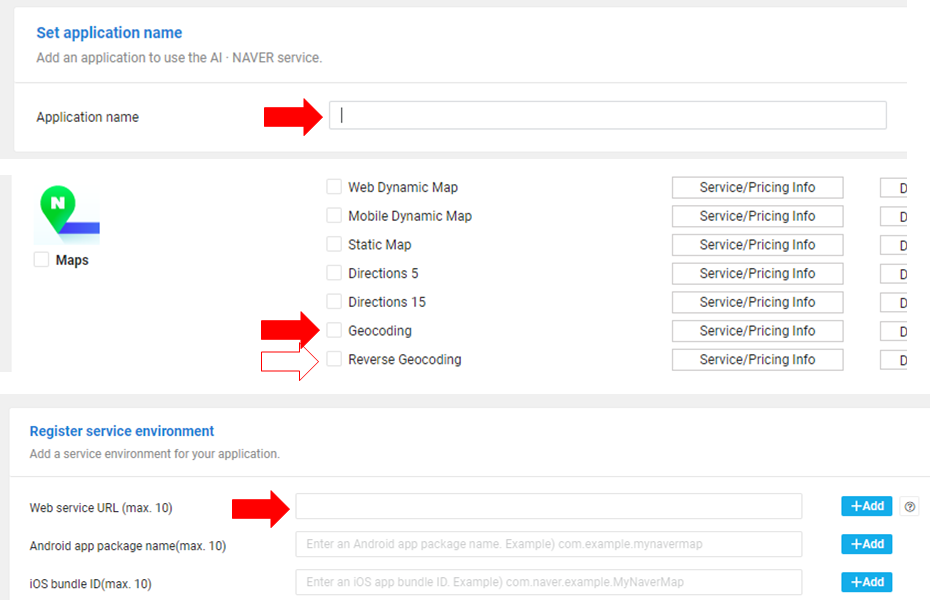Check the Directions 15 option
This screenshot has height=600, width=930.
(334, 301)
